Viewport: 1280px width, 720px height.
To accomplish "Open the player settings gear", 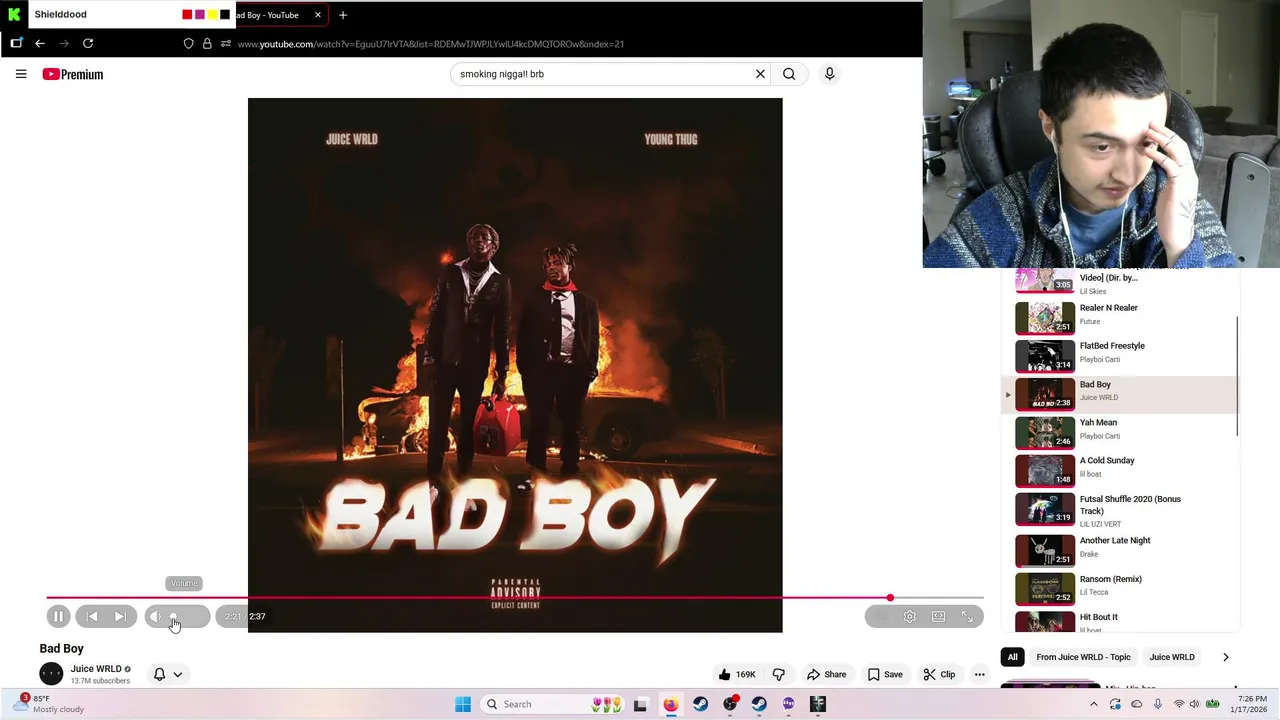I will coord(910,617).
